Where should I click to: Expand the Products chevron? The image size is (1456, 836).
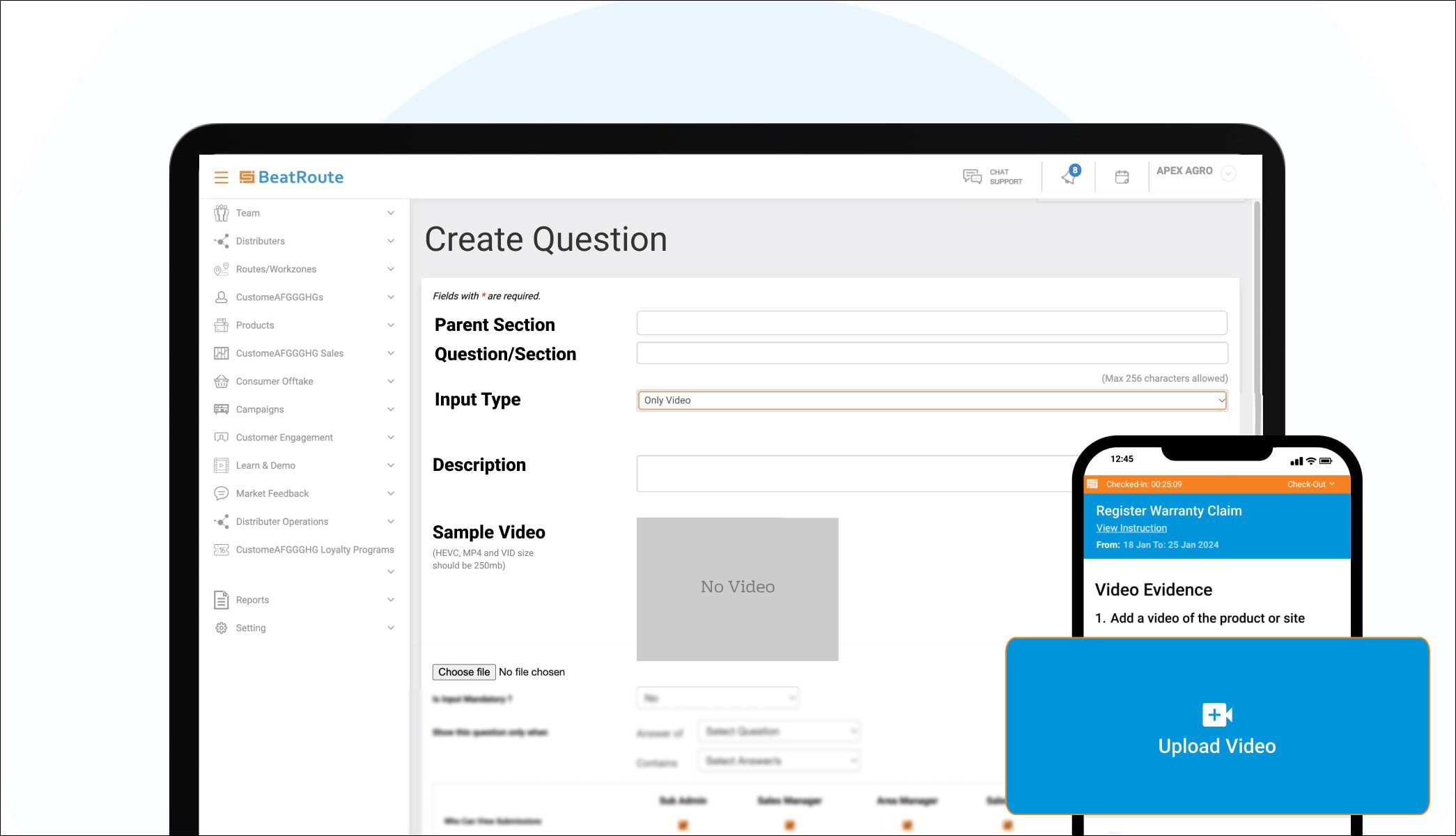(391, 325)
